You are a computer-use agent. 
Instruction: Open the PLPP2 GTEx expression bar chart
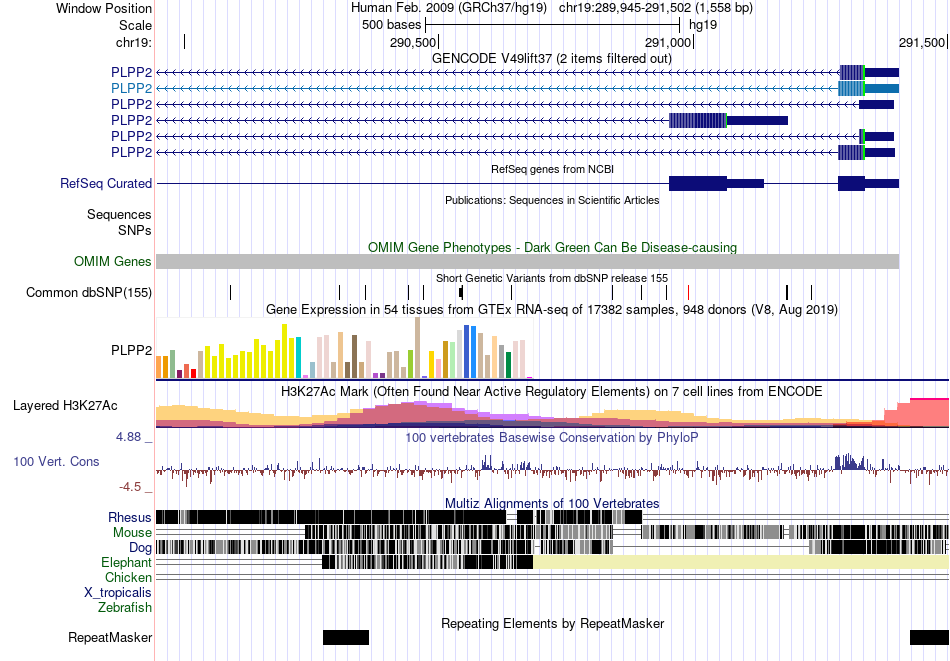coord(344,348)
